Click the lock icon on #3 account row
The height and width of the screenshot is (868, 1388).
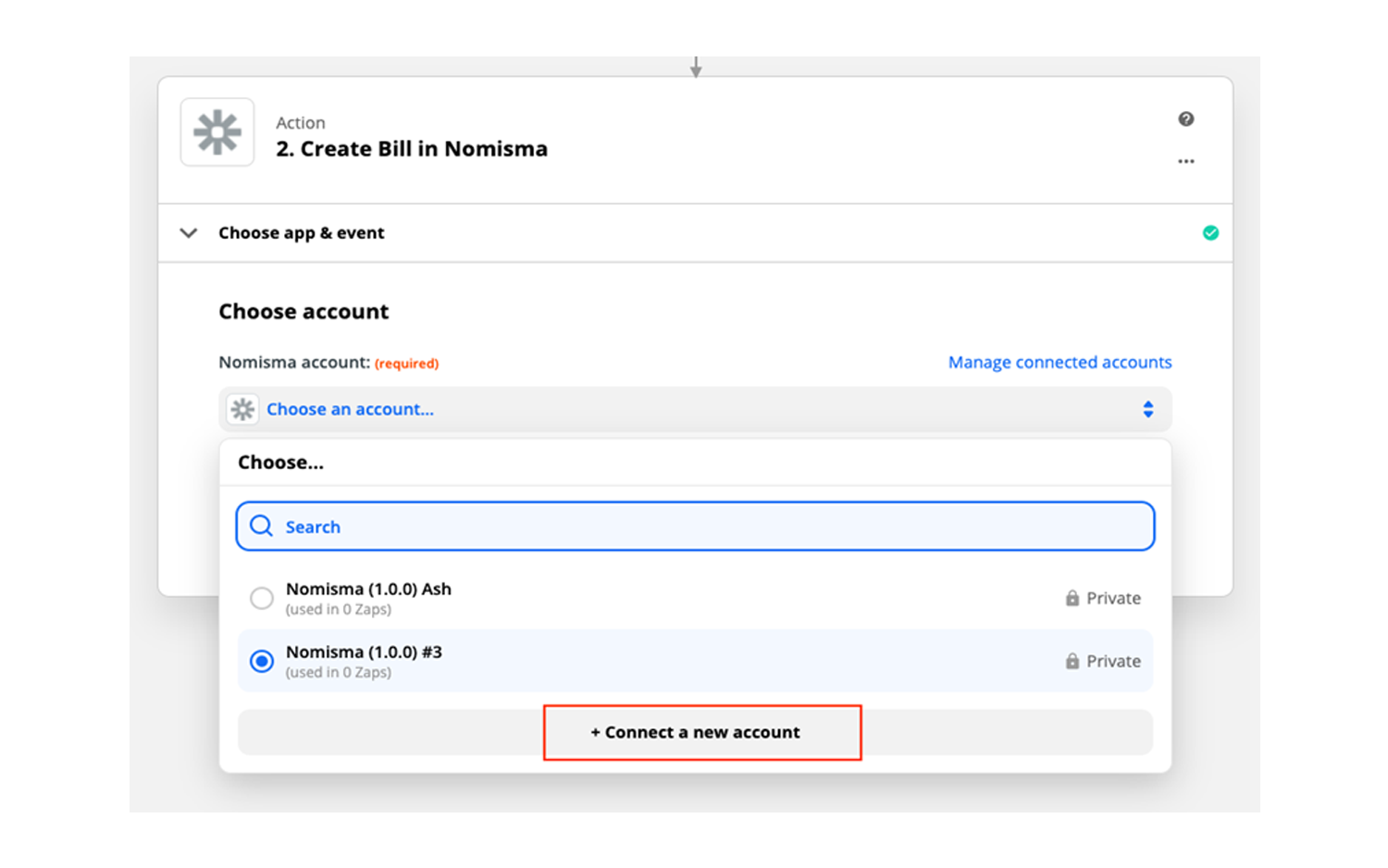pos(1072,661)
